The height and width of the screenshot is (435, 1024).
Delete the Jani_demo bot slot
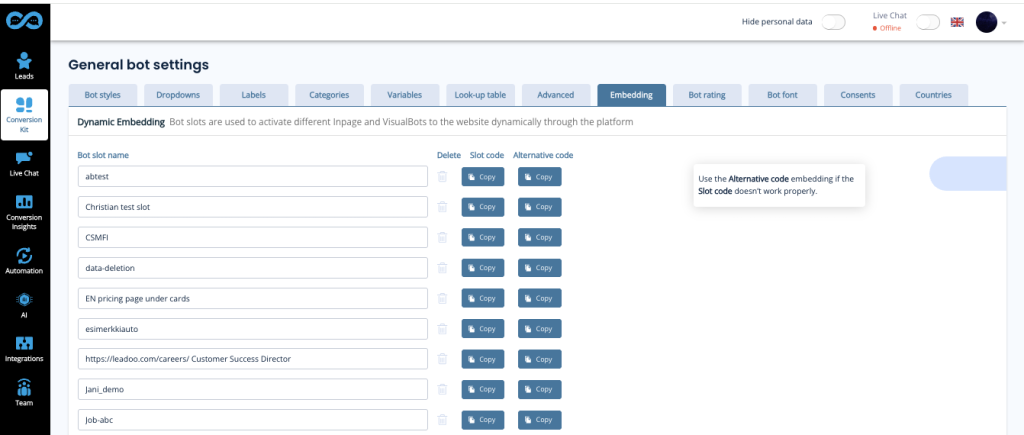pos(442,389)
